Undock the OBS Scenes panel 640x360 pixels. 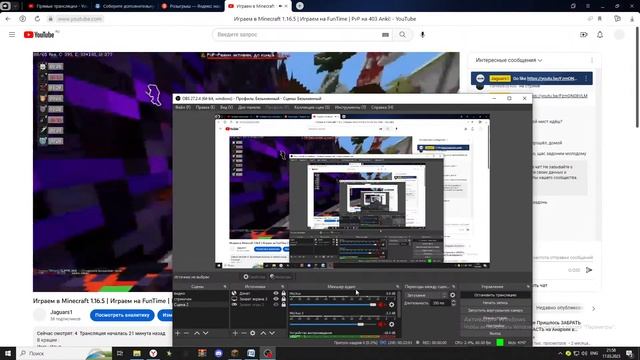point(225,287)
